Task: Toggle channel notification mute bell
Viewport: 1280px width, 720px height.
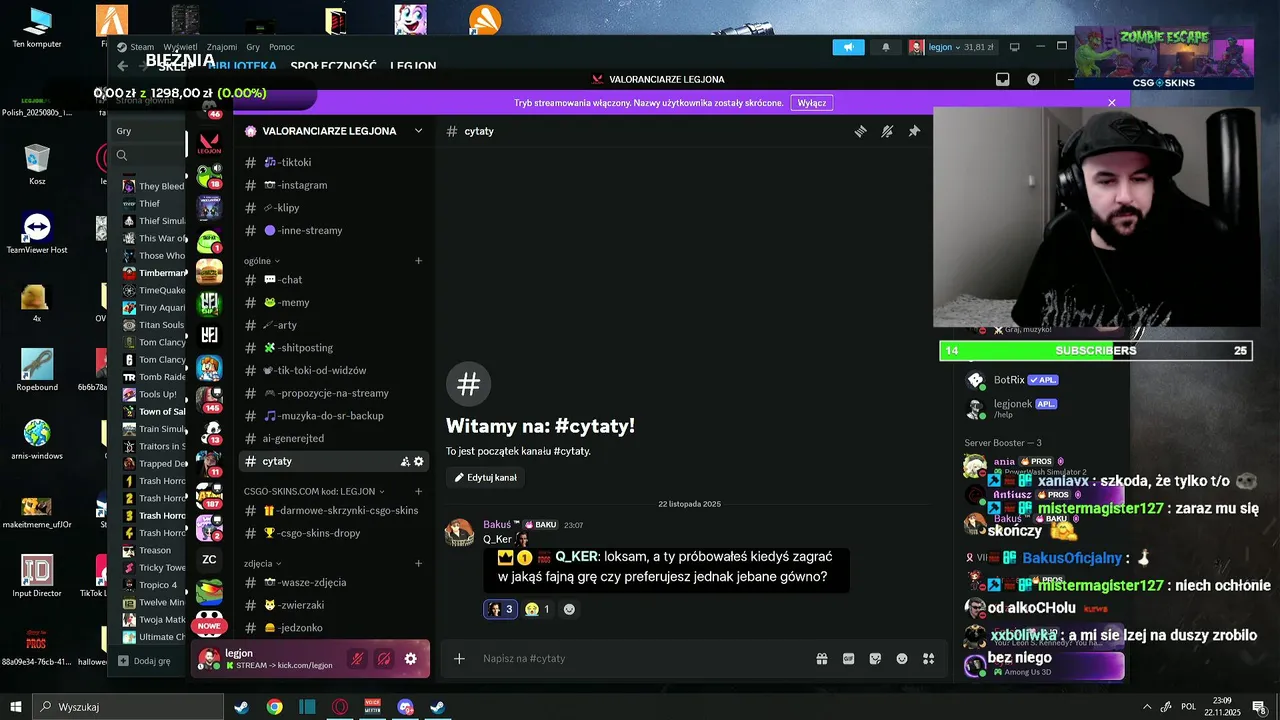Action: tap(887, 131)
